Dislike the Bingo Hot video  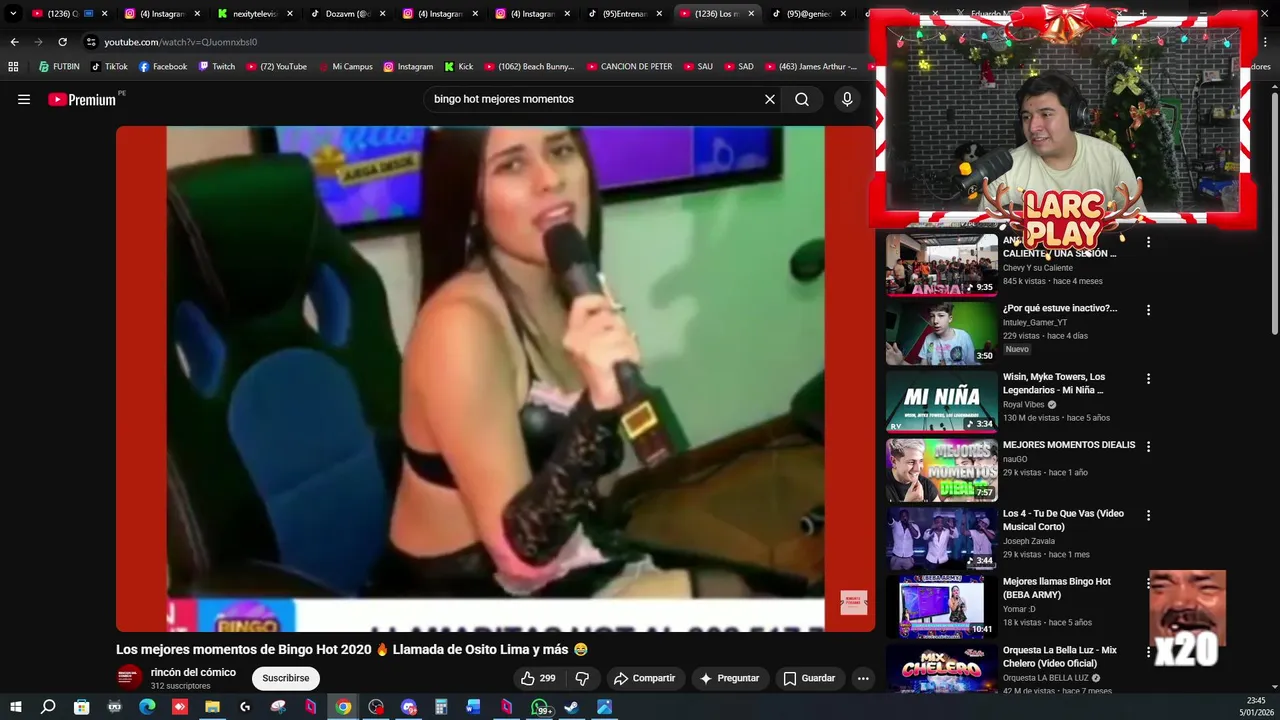[582, 678]
